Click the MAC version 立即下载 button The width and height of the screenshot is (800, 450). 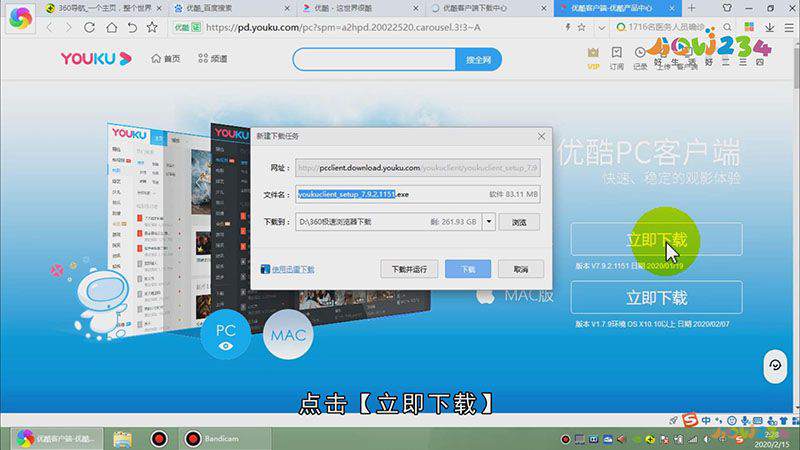657,297
